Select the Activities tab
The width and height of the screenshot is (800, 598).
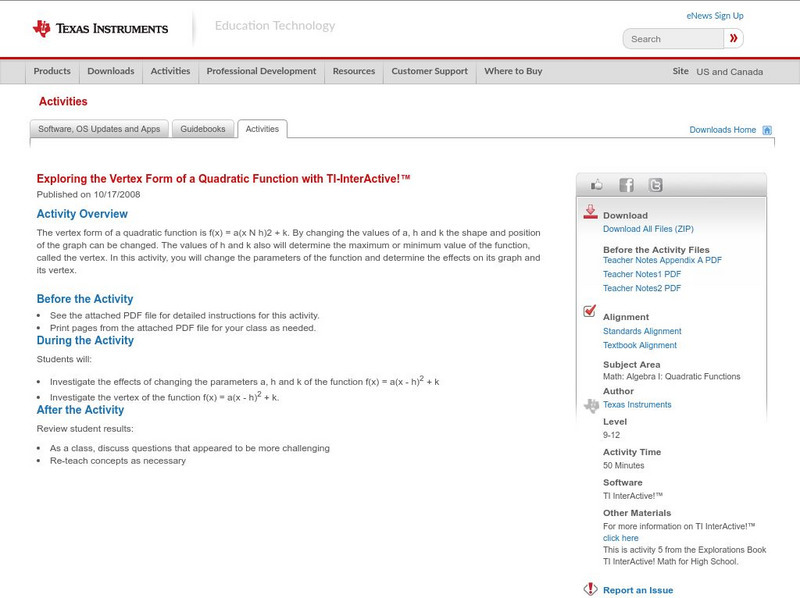tap(262, 129)
